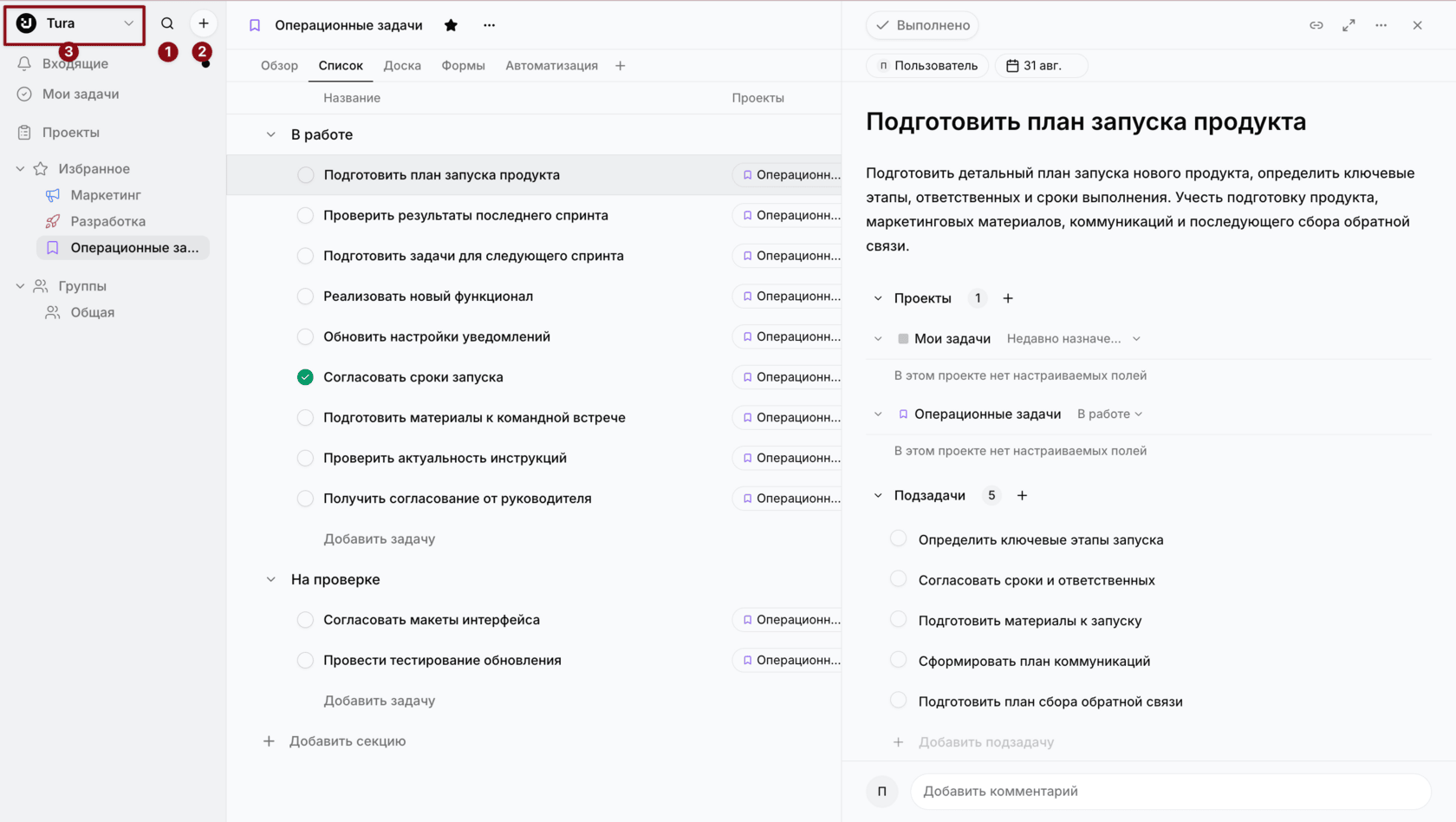Image resolution: width=1456 pixels, height=822 pixels.
Task: Open task Получить согласование от руководителя
Action: (x=458, y=498)
